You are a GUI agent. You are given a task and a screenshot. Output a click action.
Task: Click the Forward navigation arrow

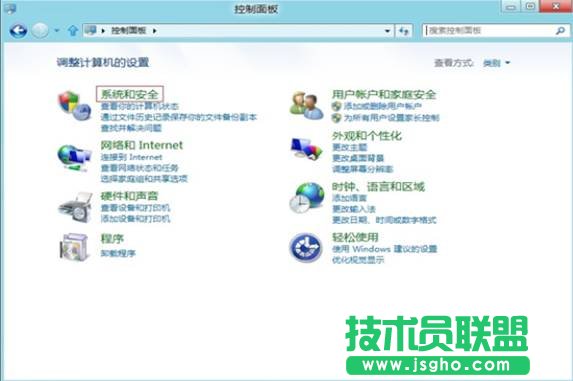(40, 31)
